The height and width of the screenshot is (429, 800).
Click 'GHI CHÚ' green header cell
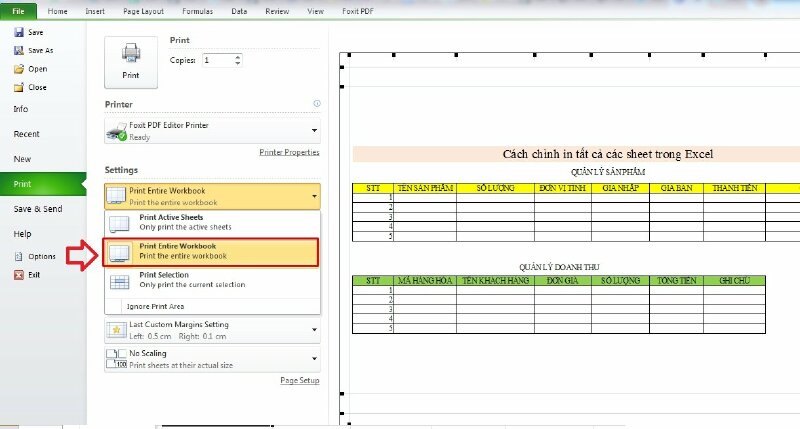click(x=735, y=281)
